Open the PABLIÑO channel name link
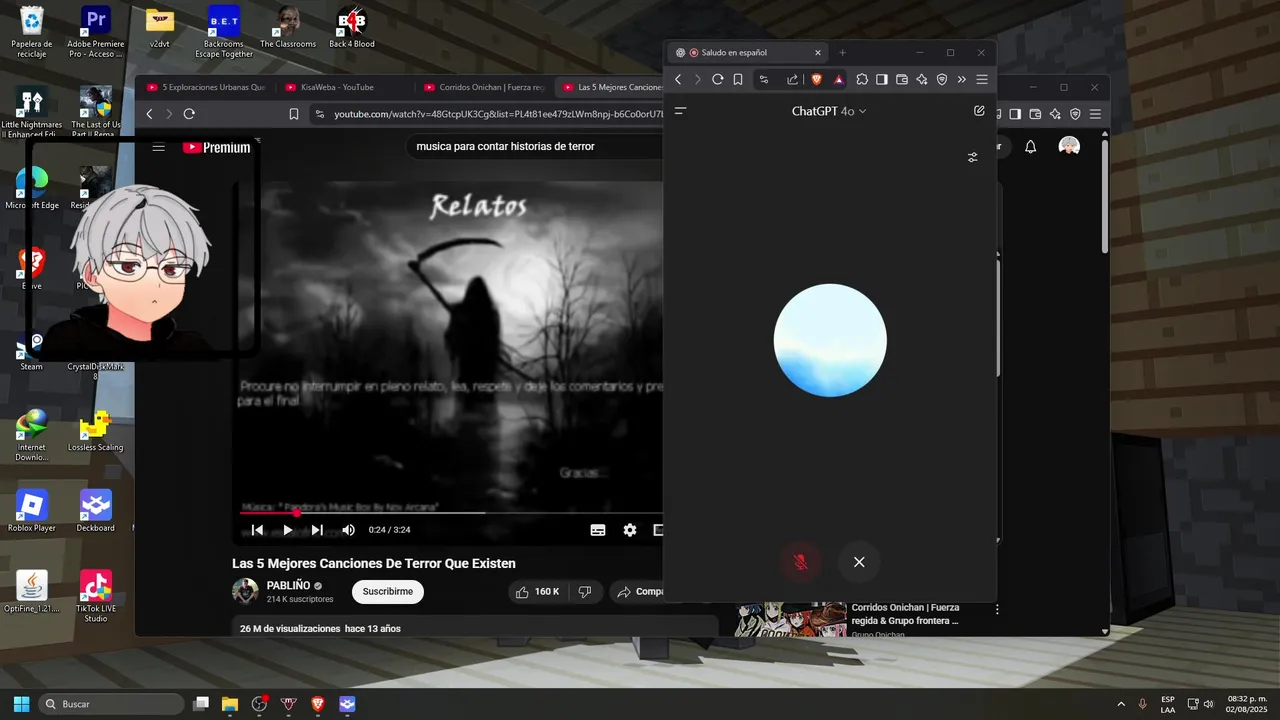The image size is (1280, 720). (x=289, y=585)
